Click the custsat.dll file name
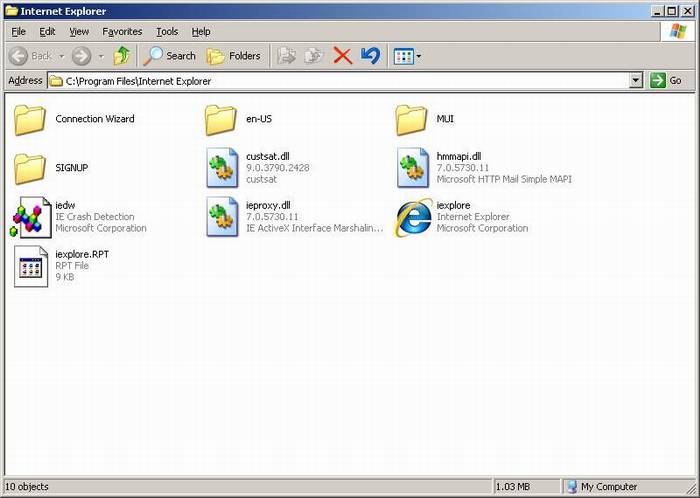The image size is (700, 498). 267,156
